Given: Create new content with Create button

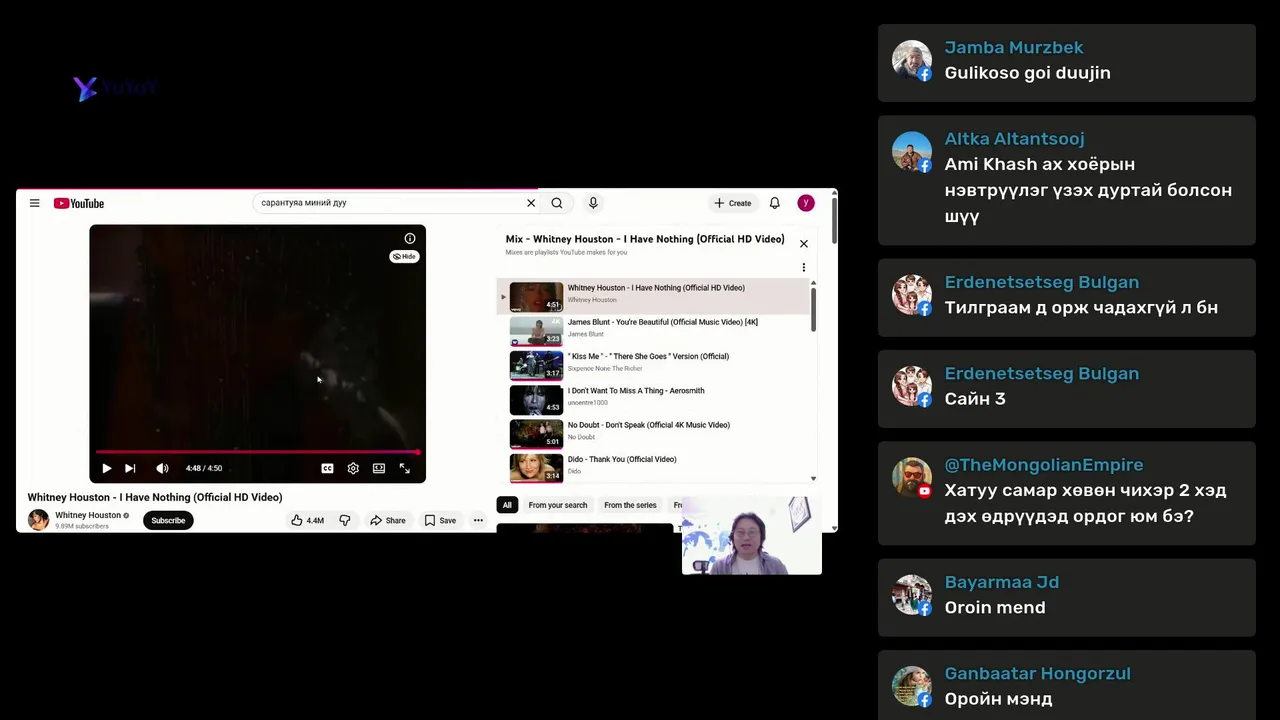Looking at the screenshot, I should tap(733, 203).
